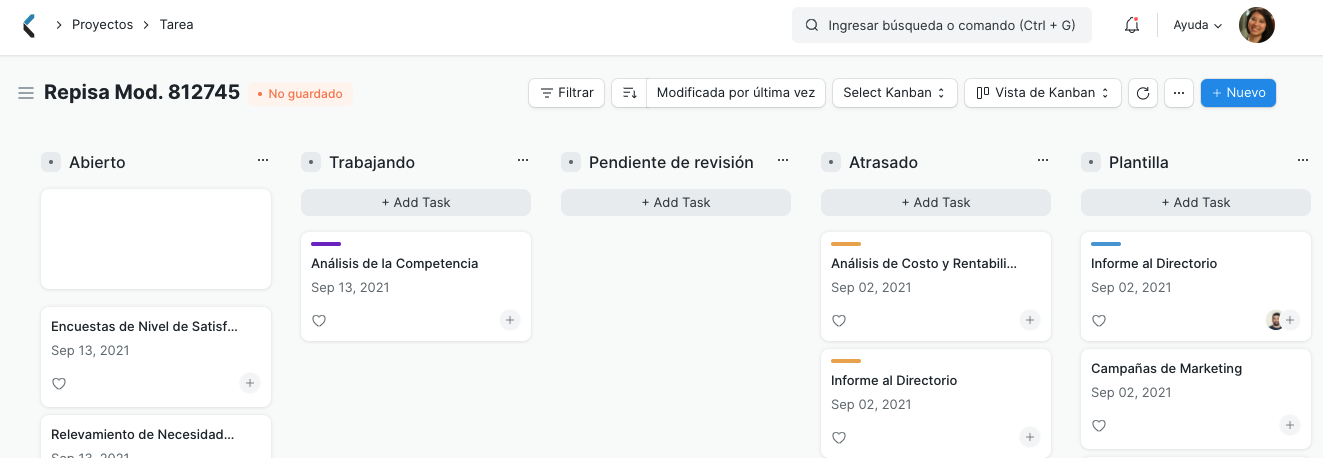Open Modificada por última vez sort field
1323x458 pixels.
tap(736, 93)
